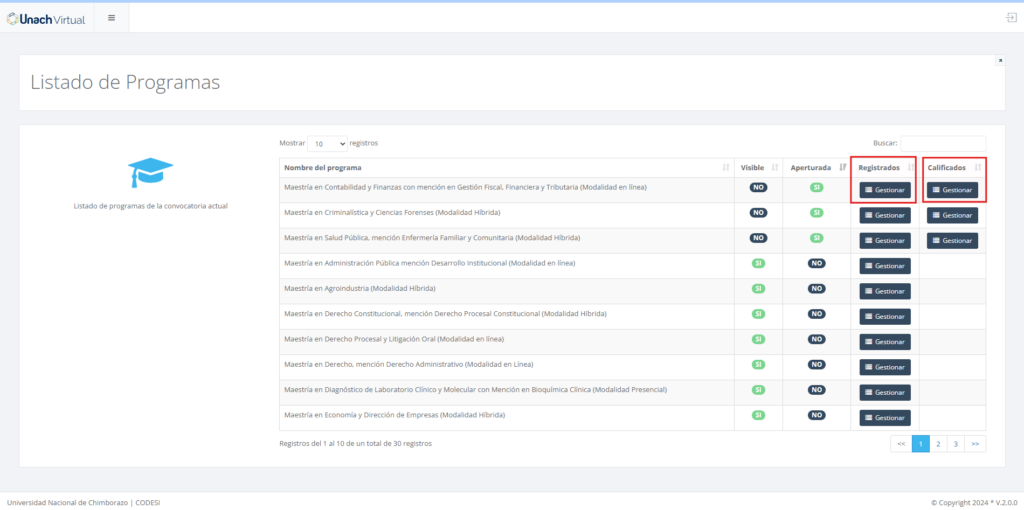The image size is (1024, 510).
Task: Close the Listado de Programas panel
Action: 1000,61
